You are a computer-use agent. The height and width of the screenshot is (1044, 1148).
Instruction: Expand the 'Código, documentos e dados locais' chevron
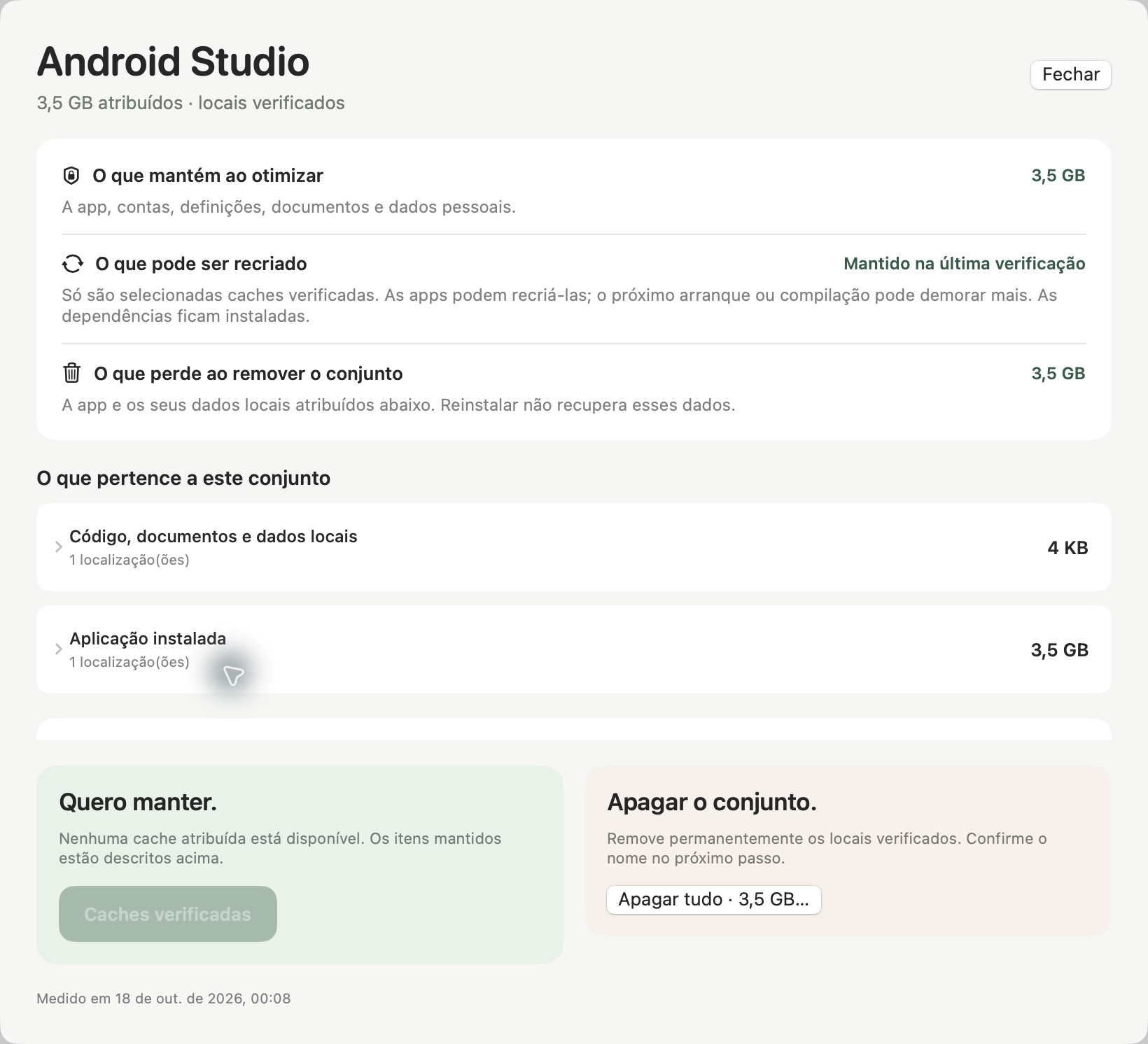59,547
